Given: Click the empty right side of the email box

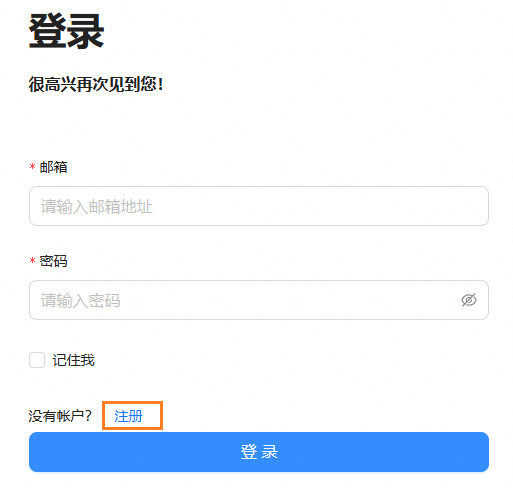Looking at the screenshot, I should [x=367, y=206].
